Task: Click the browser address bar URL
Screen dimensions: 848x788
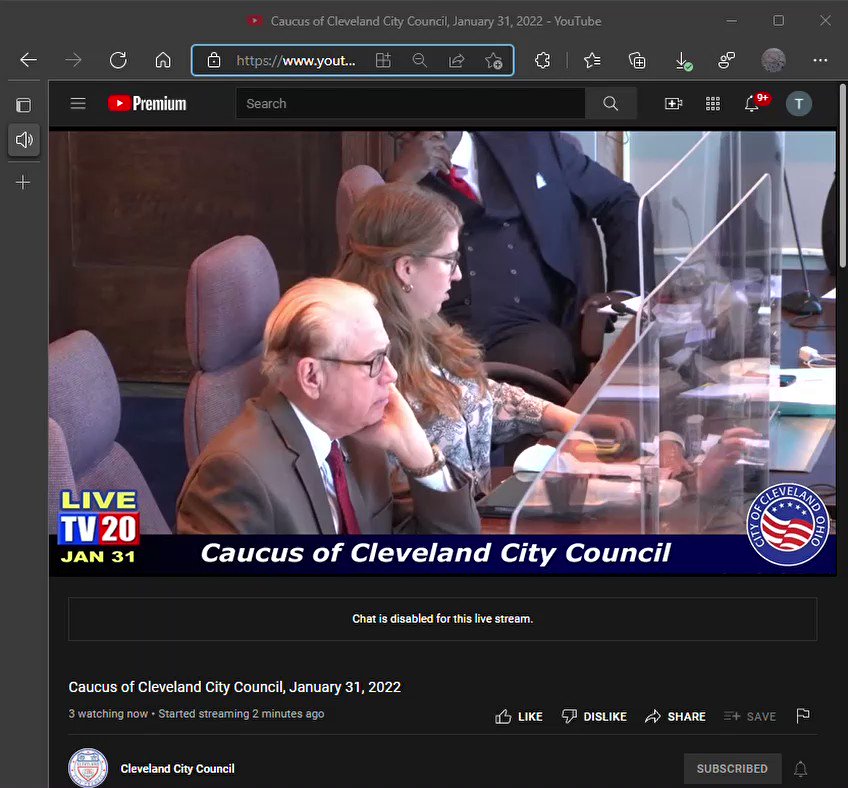Action: (x=296, y=61)
